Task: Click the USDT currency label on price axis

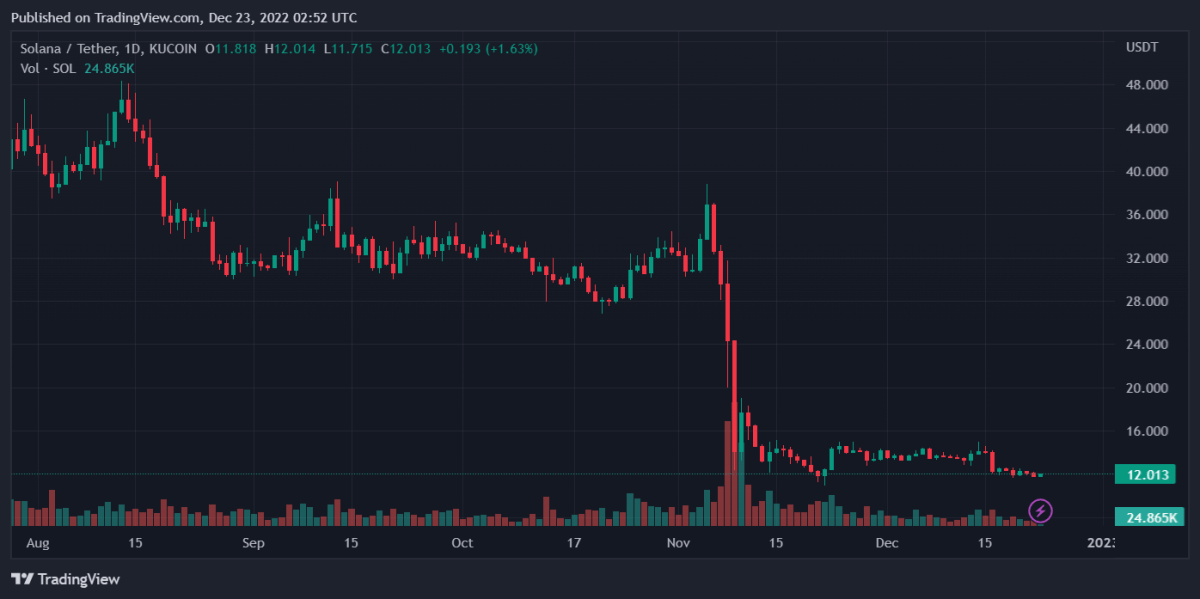Action: pyautogui.click(x=1142, y=48)
